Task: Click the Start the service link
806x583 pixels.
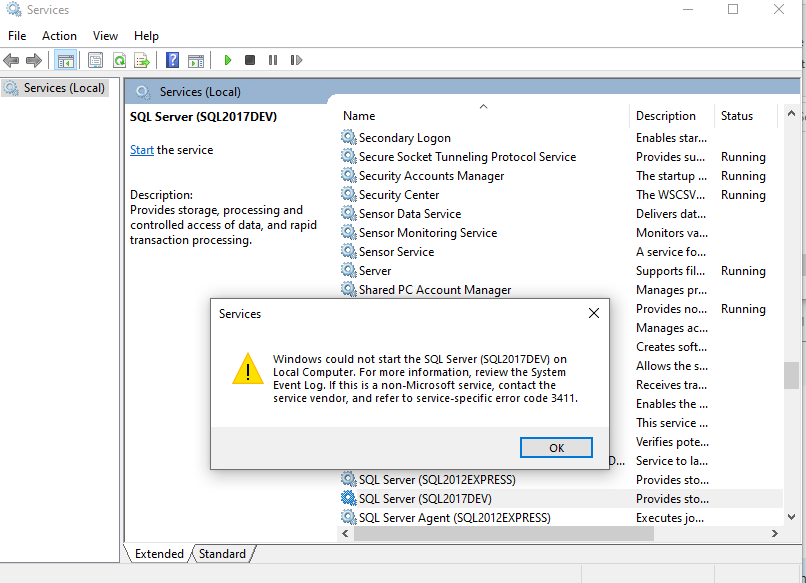Action: [141, 150]
